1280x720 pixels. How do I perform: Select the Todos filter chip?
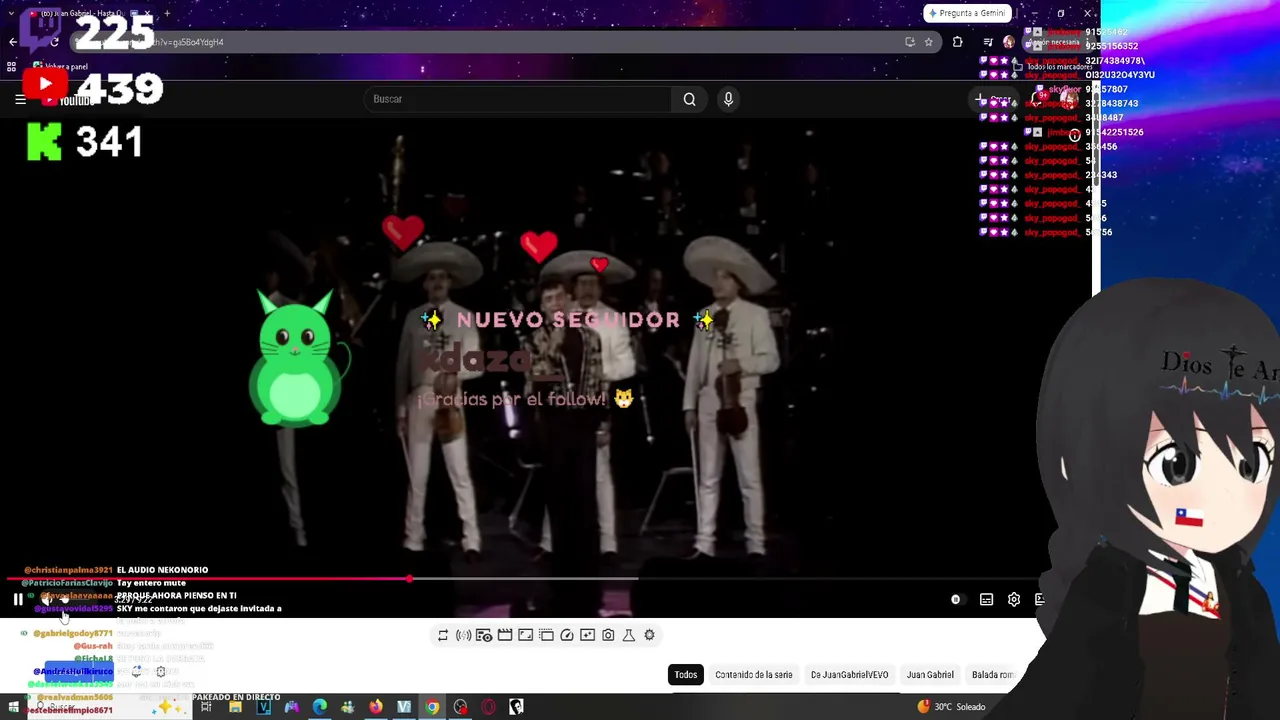point(686,675)
